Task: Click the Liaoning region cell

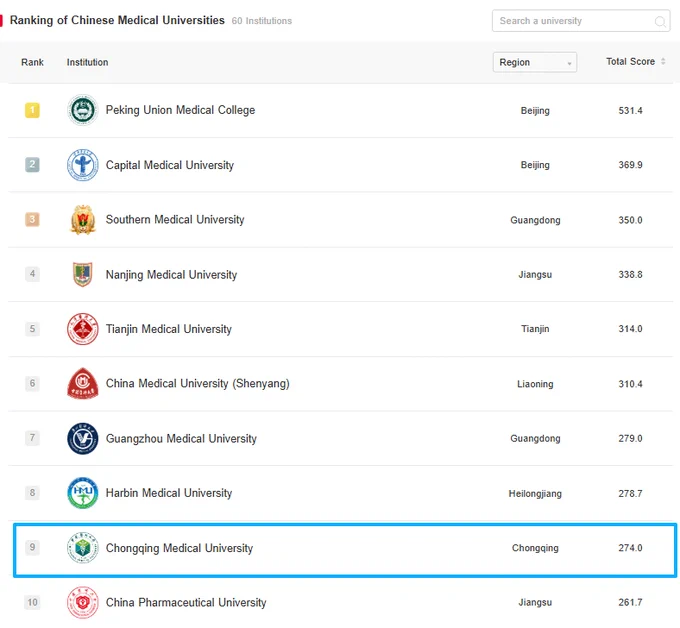Action: tap(535, 384)
